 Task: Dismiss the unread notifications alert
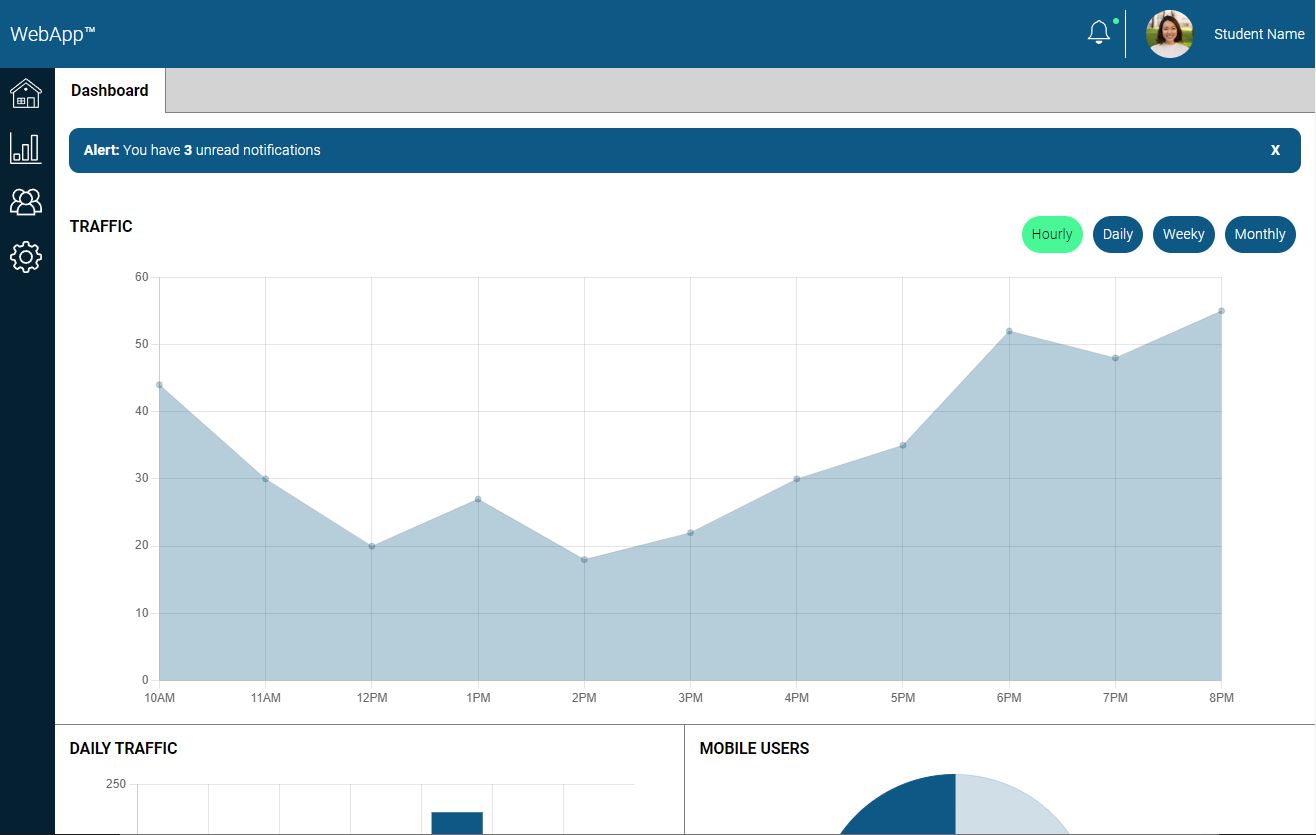coord(1275,150)
